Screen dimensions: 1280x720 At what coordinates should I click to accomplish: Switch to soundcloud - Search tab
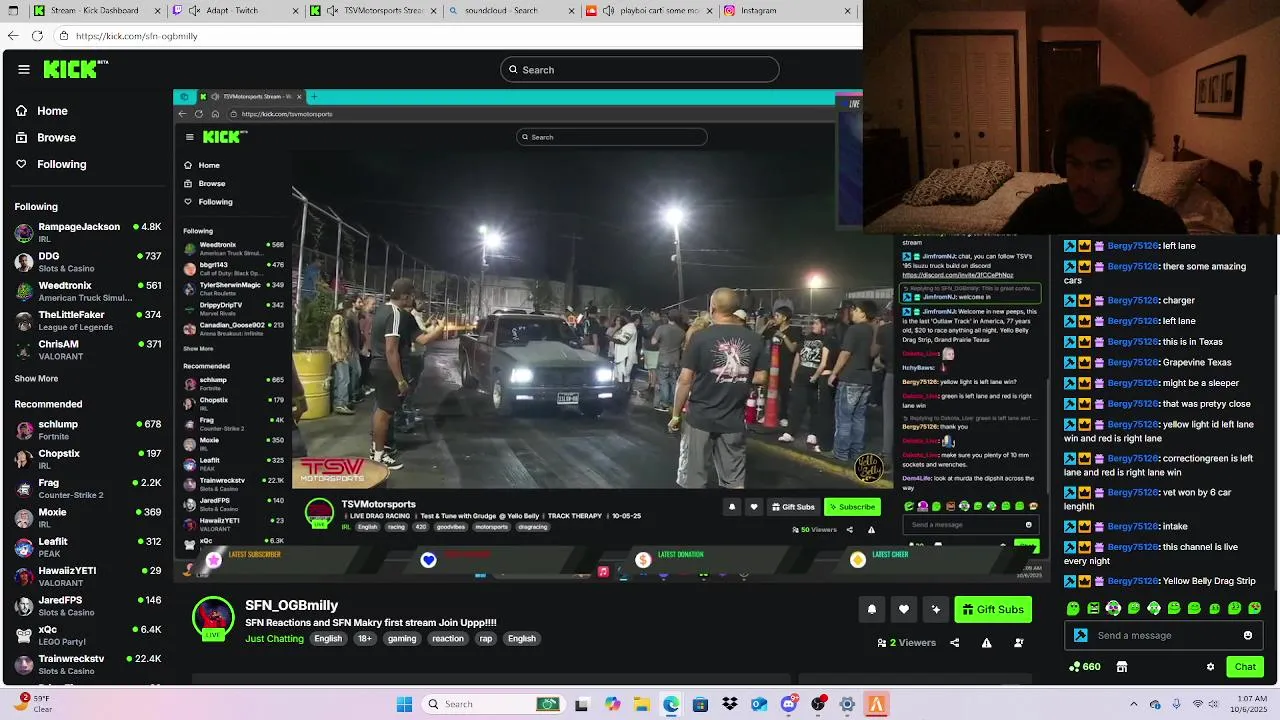tap(510, 11)
